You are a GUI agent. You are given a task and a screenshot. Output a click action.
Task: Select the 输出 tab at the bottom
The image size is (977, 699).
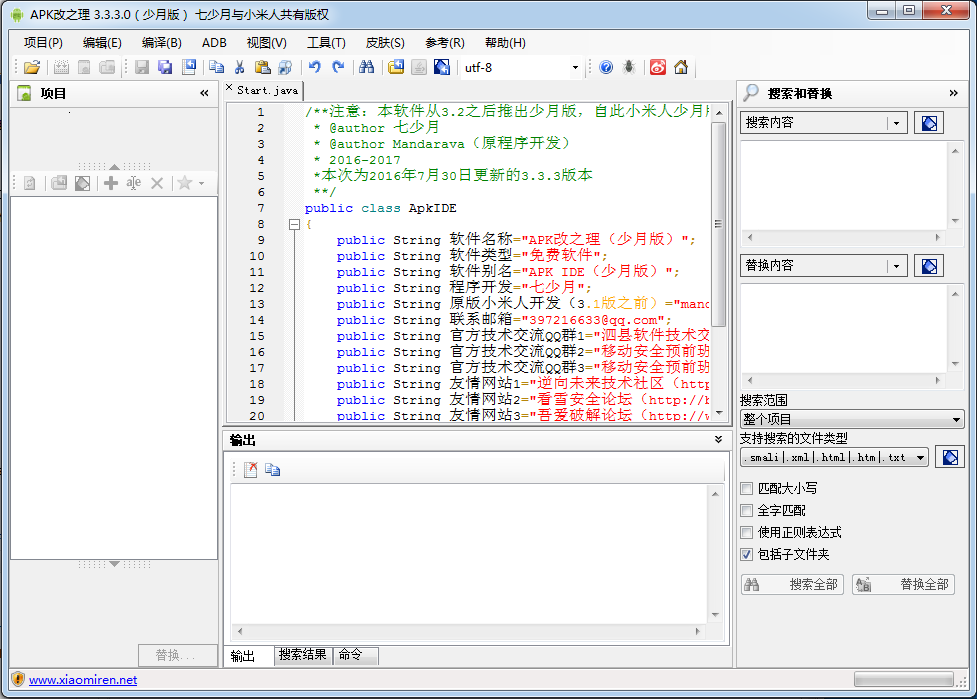coord(249,656)
